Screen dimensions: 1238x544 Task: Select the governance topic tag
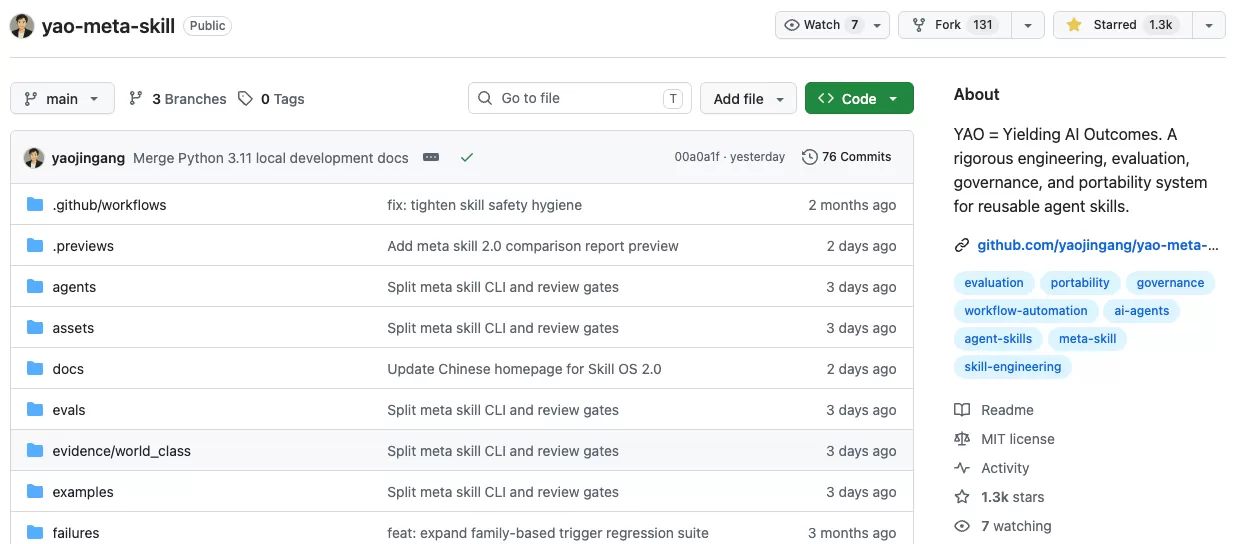(1170, 283)
